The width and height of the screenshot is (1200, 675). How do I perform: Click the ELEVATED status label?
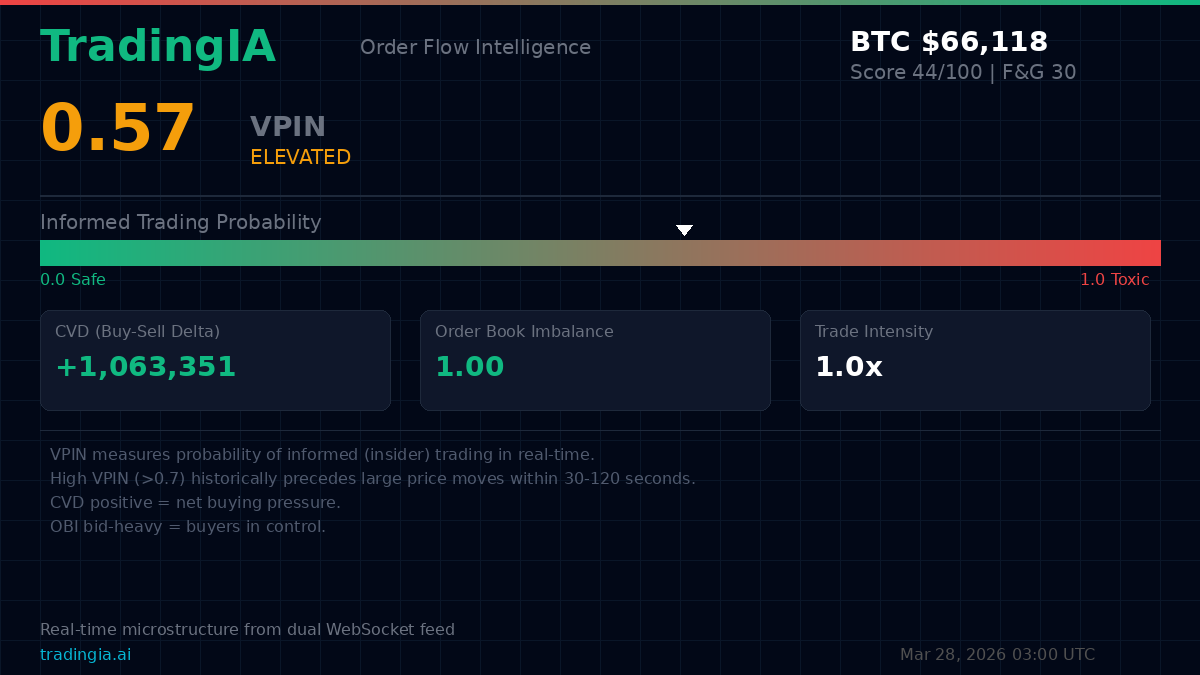(300, 157)
